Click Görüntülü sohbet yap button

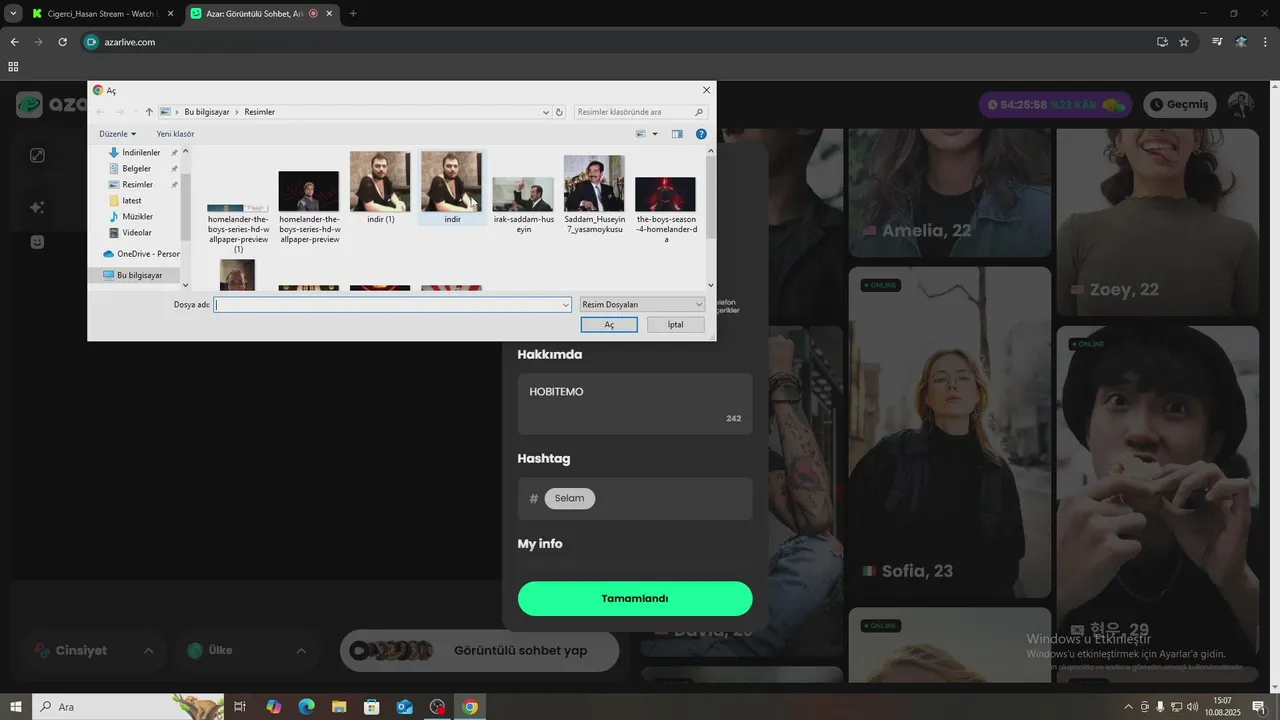[479, 651]
